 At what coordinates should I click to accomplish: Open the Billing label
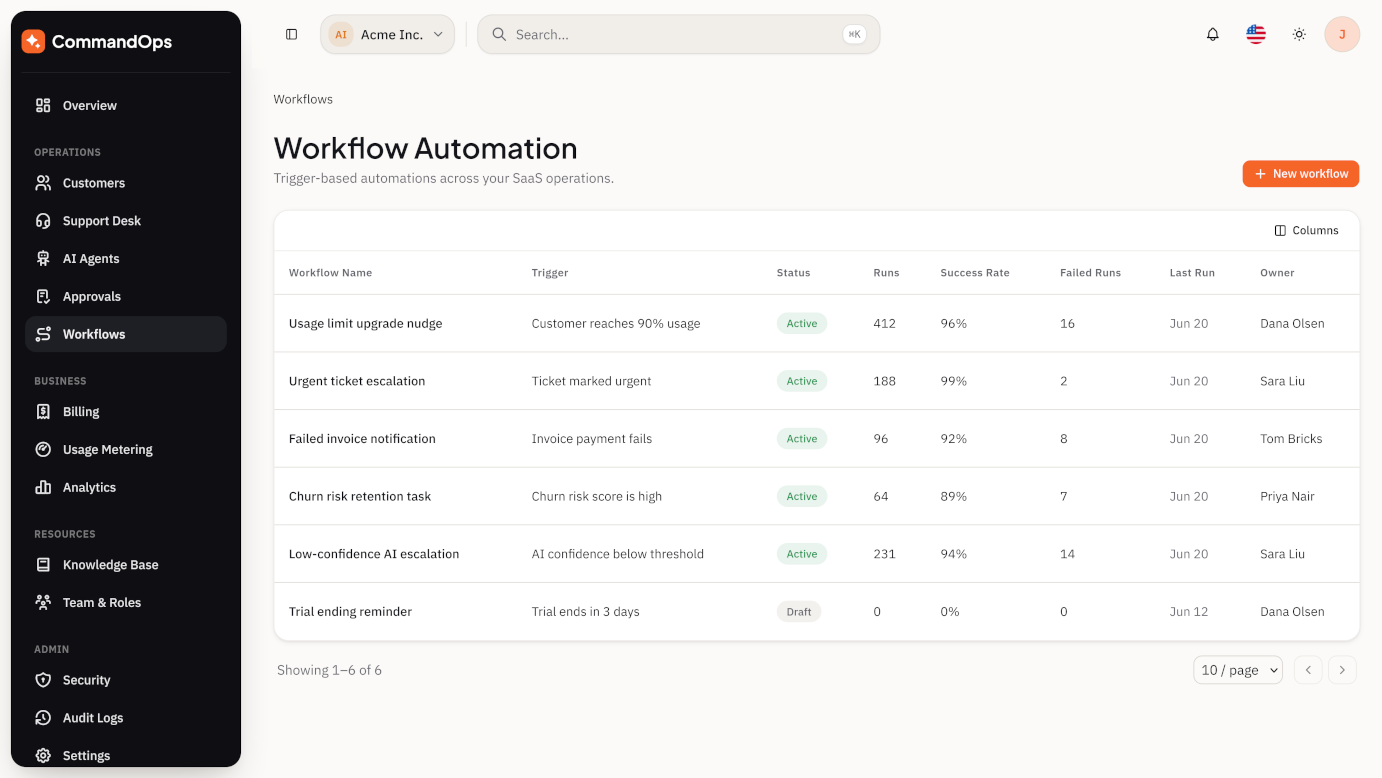point(81,412)
